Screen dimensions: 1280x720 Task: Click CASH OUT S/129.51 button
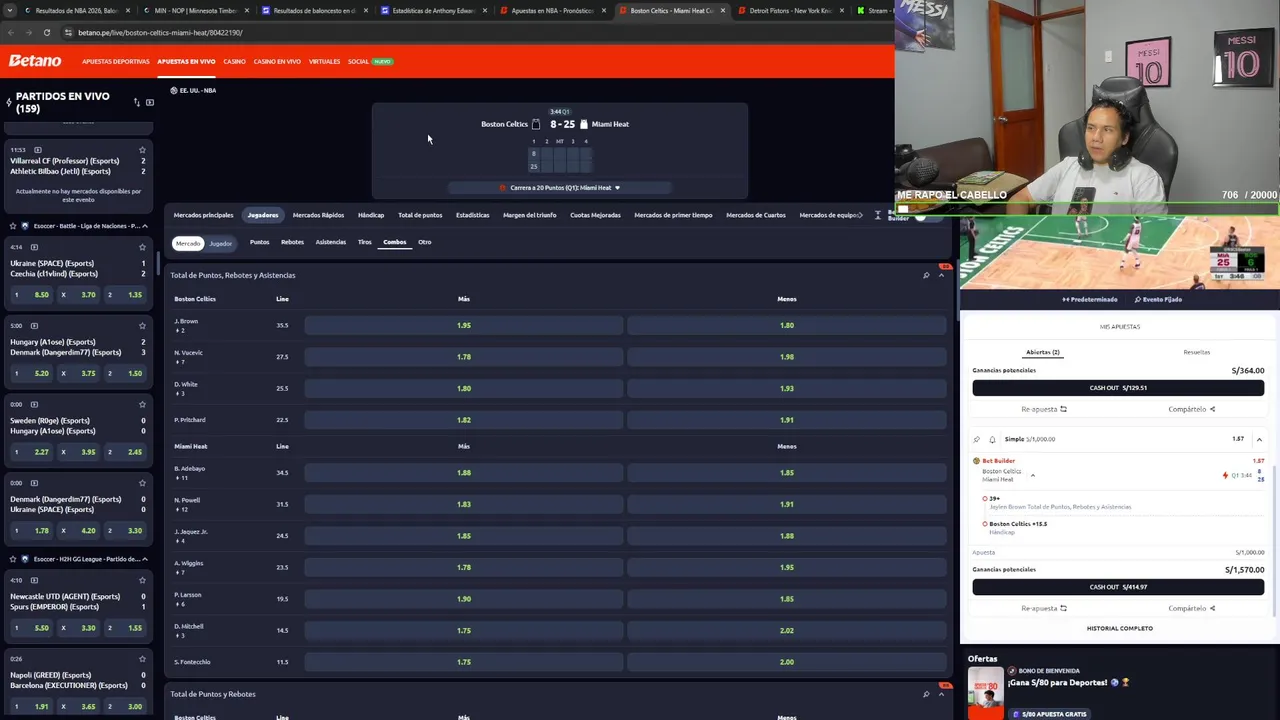click(x=1118, y=388)
